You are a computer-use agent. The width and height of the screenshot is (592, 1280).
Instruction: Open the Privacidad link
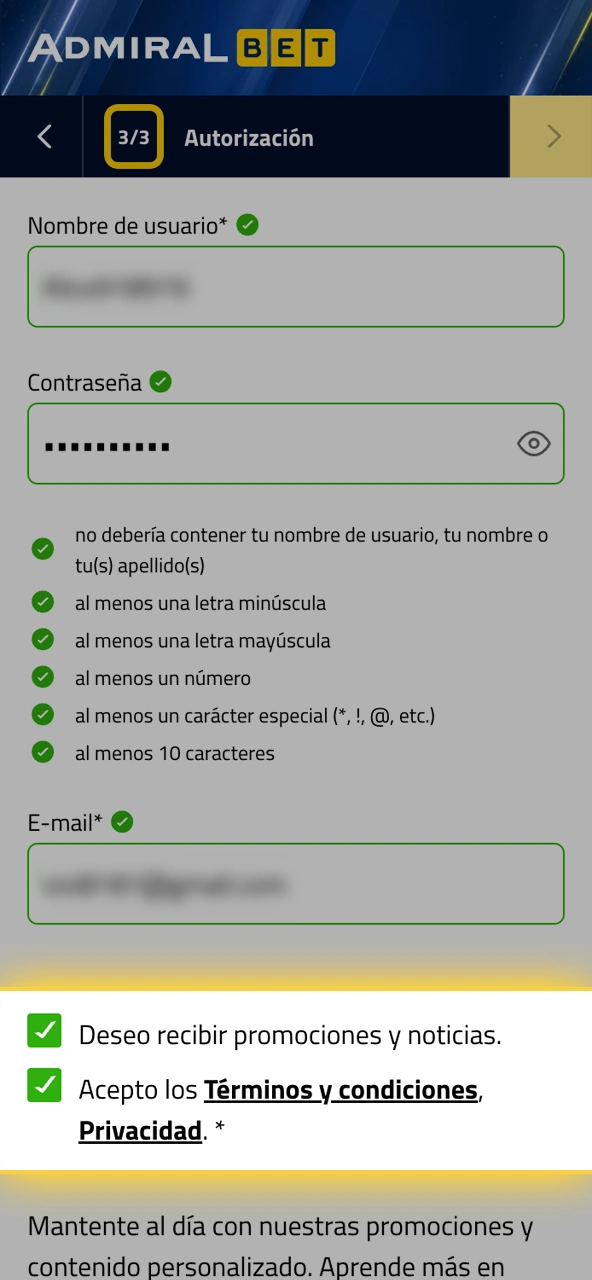pyautogui.click(x=139, y=1130)
